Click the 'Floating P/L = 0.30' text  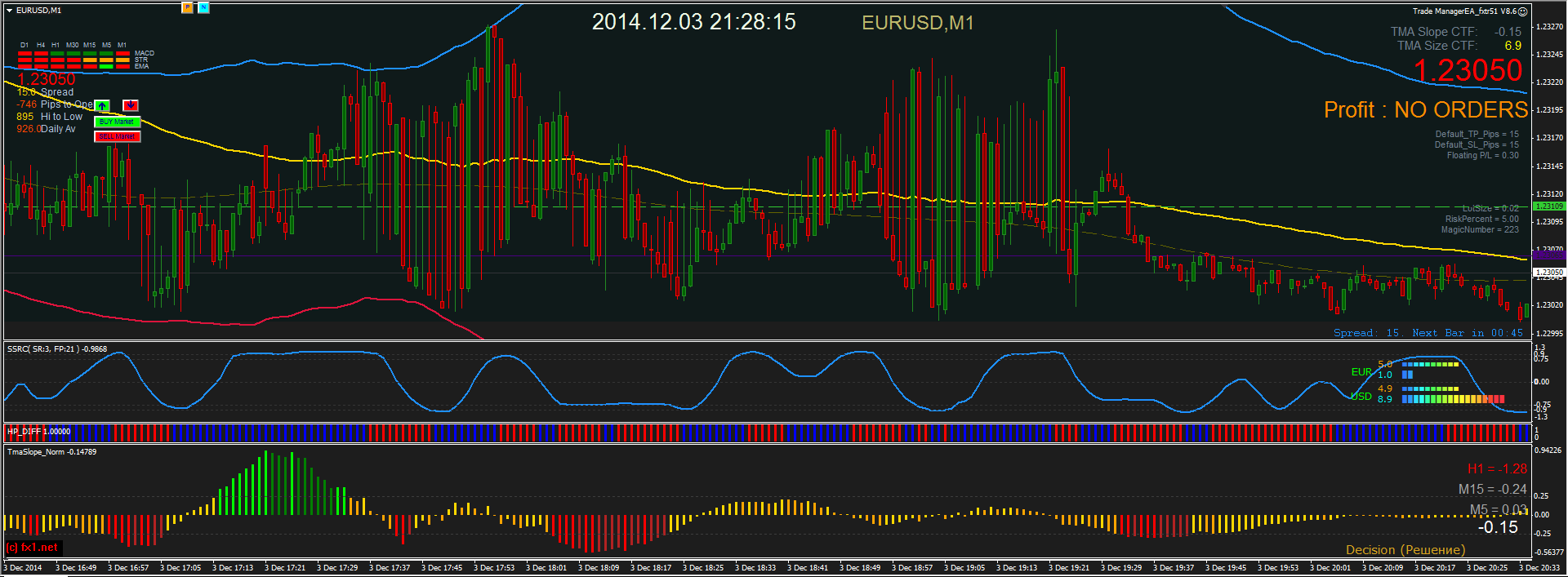coord(1482,155)
